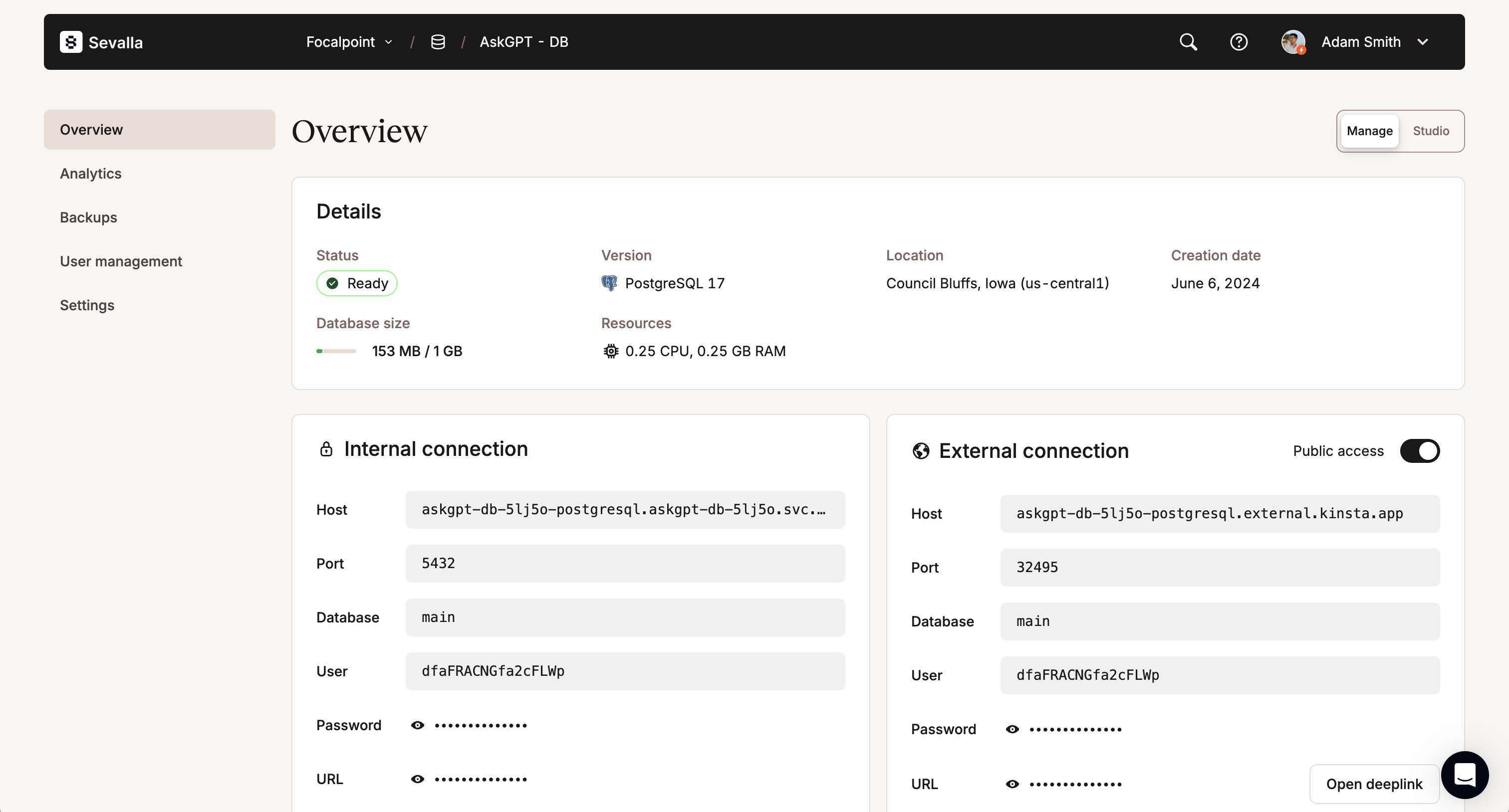
Task: Click the Sevalla logo icon
Action: click(x=71, y=42)
